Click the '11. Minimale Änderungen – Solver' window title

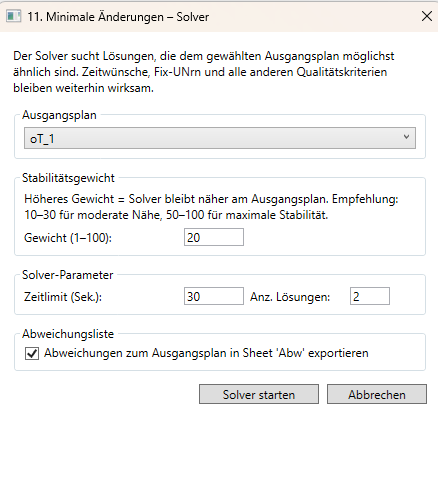click(118, 17)
